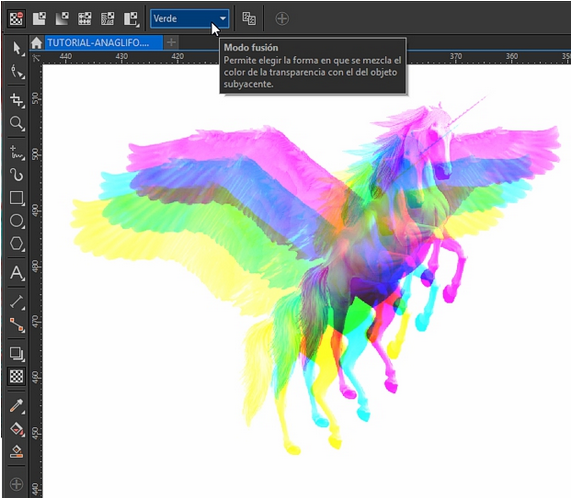Select the Text tool
The height and width of the screenshot is (499, 572).
pos(17,273)
